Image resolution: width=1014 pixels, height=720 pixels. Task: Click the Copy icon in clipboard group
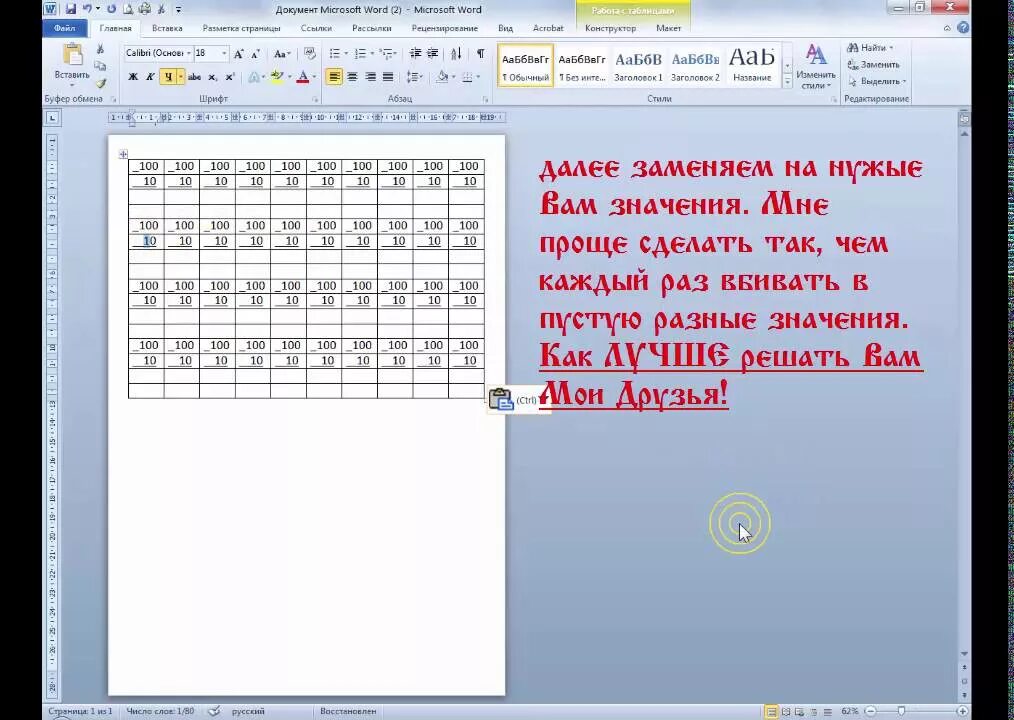click(x=100, y=66)
